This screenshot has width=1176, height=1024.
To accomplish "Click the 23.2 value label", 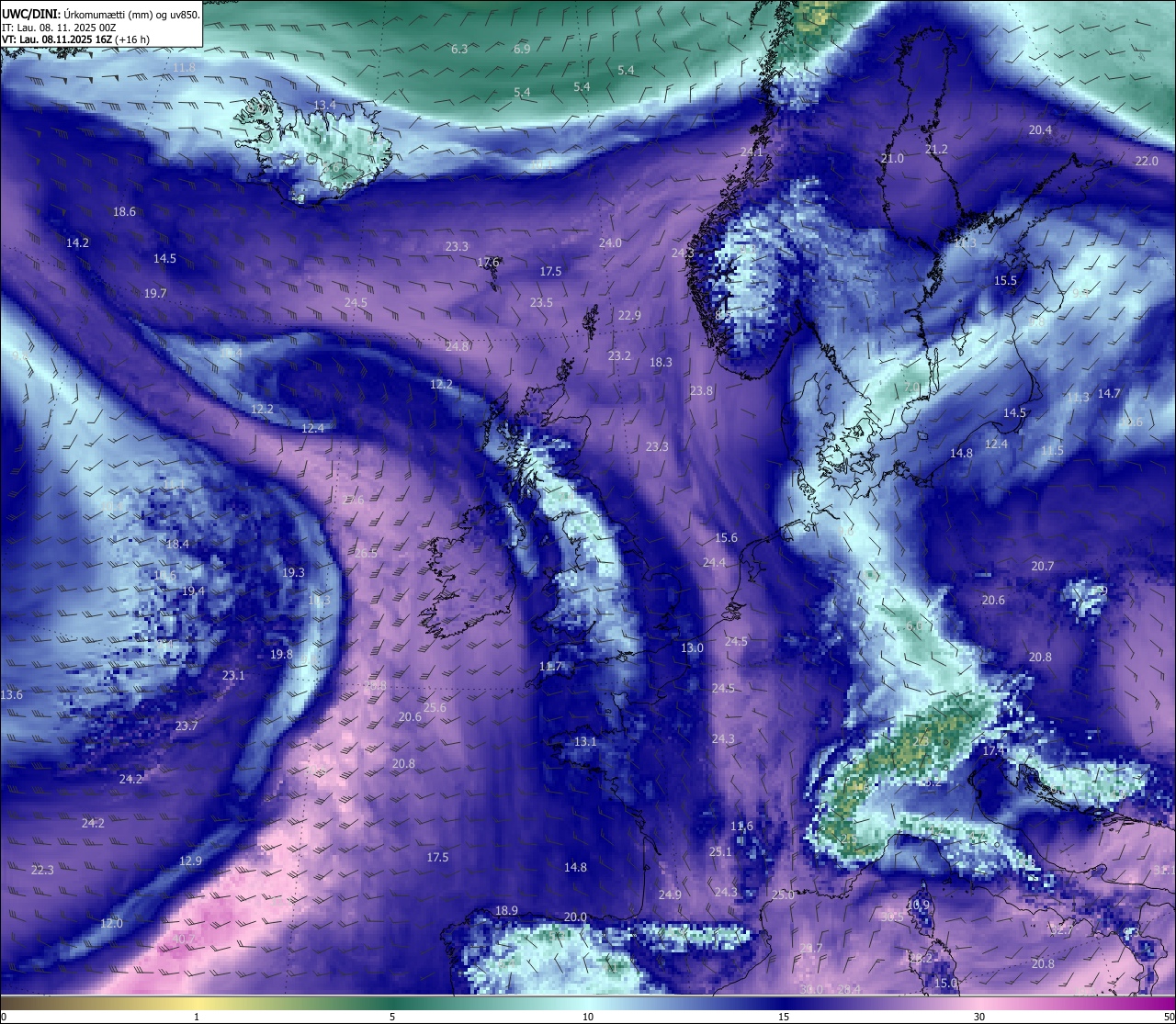I will (619, 356).
